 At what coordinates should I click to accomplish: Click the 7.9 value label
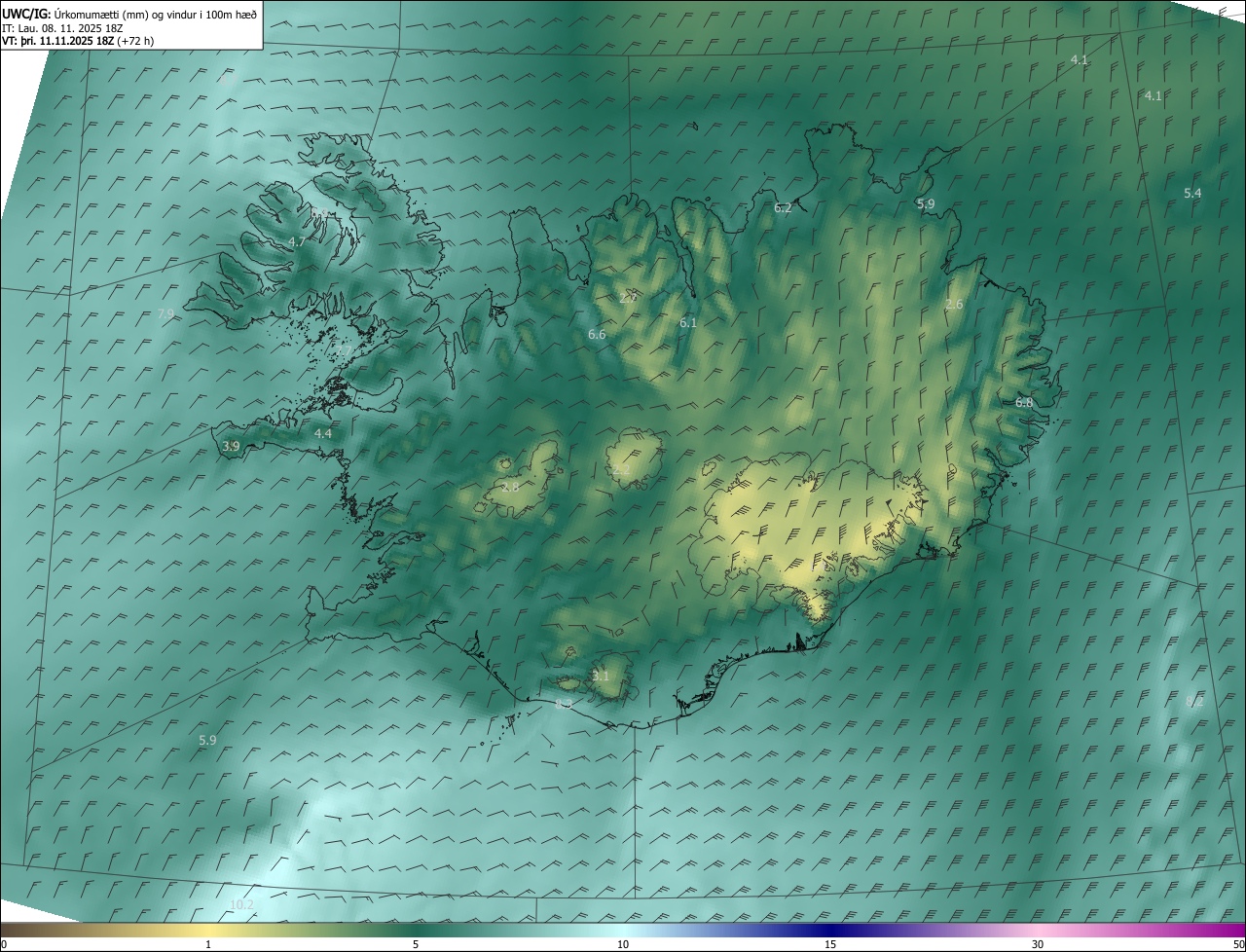[165, 314]
